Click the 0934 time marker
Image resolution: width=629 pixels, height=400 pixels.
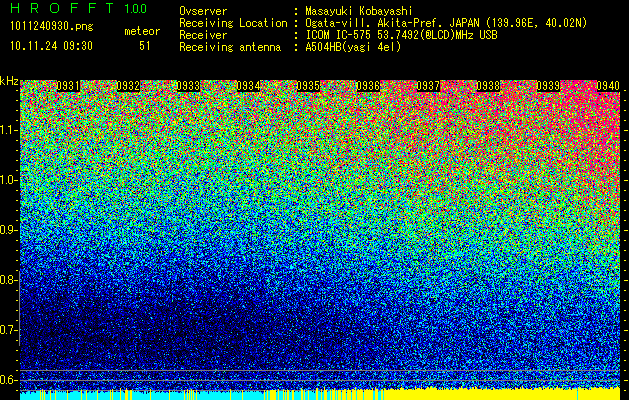(248, 86)
